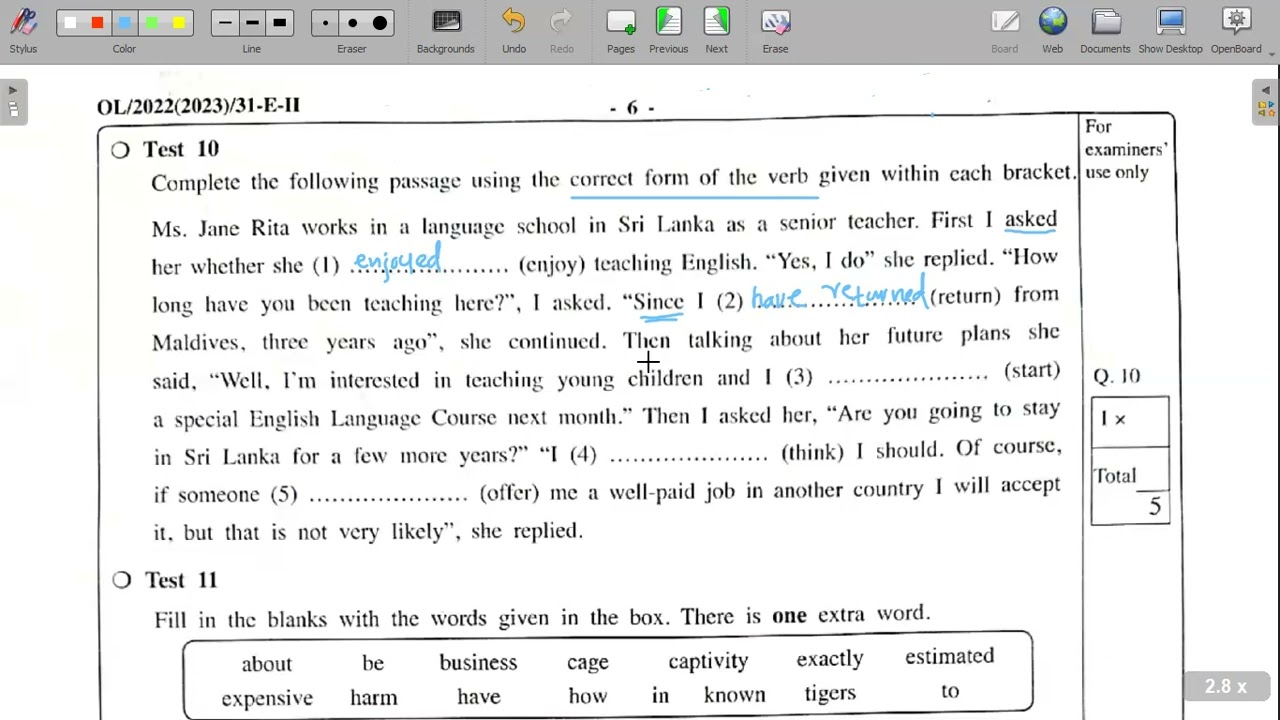
Task: Choose the thin line width
Action: pyautogui.click(x=225, y=23)
